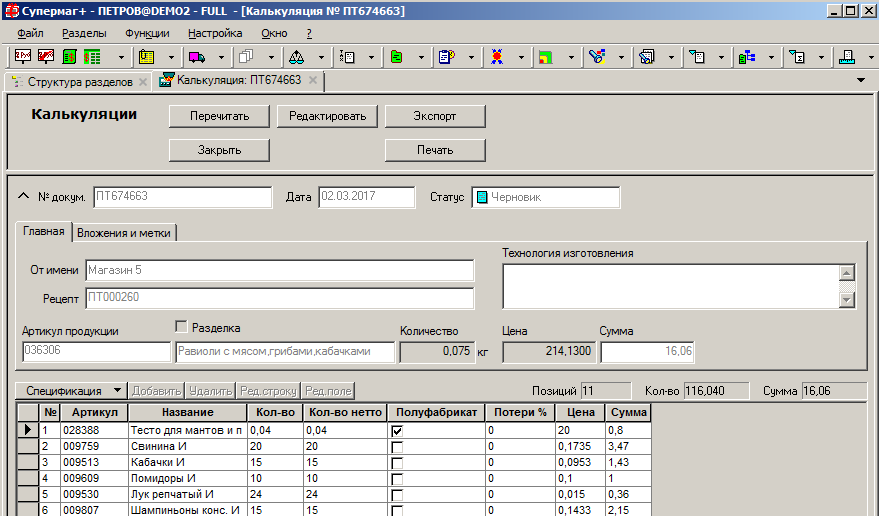Viewport: 879px width, 516px height.
Task: Open dropdown arrow after green dollar table icon
Action: pyautogui.click(x=121, y=57)
